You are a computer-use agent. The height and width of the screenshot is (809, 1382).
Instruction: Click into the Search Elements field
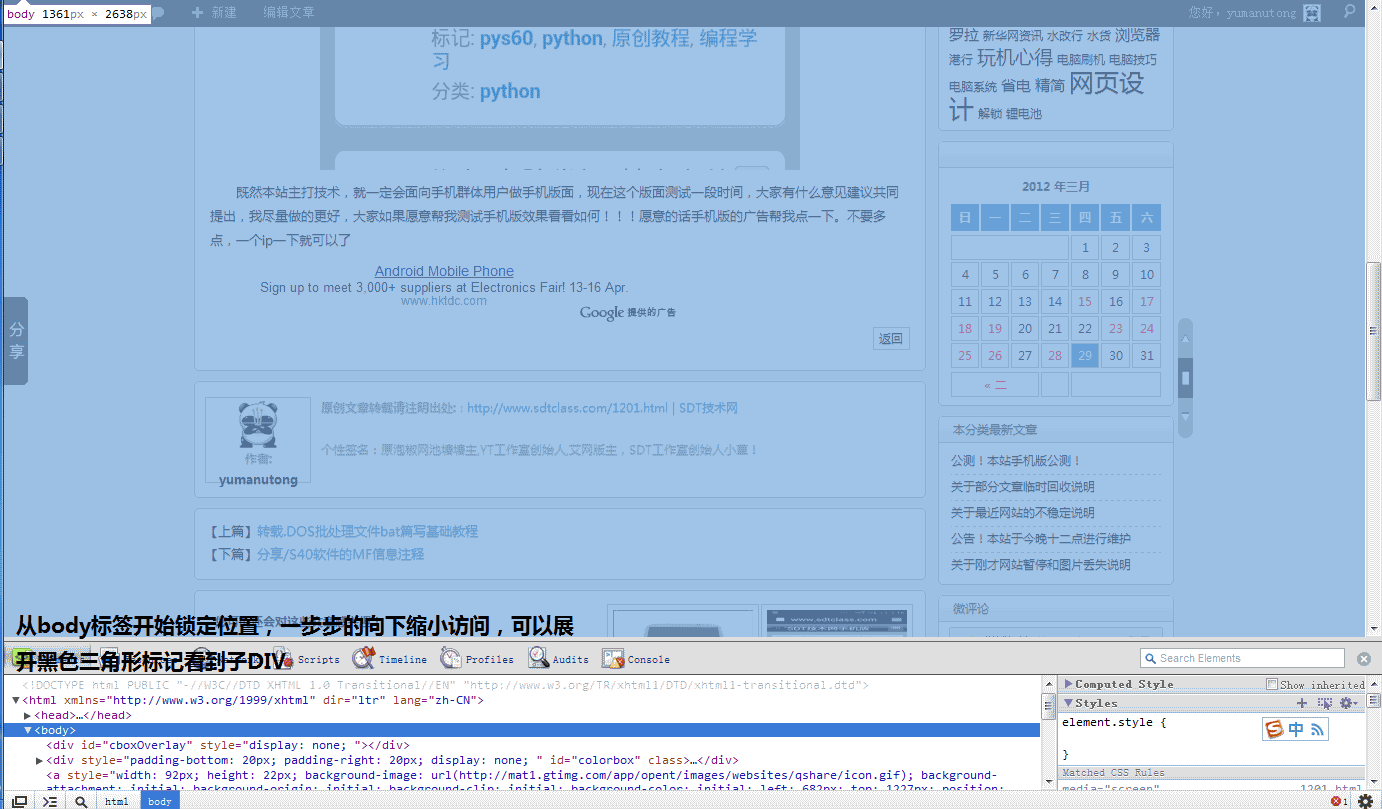point(1243,658)
